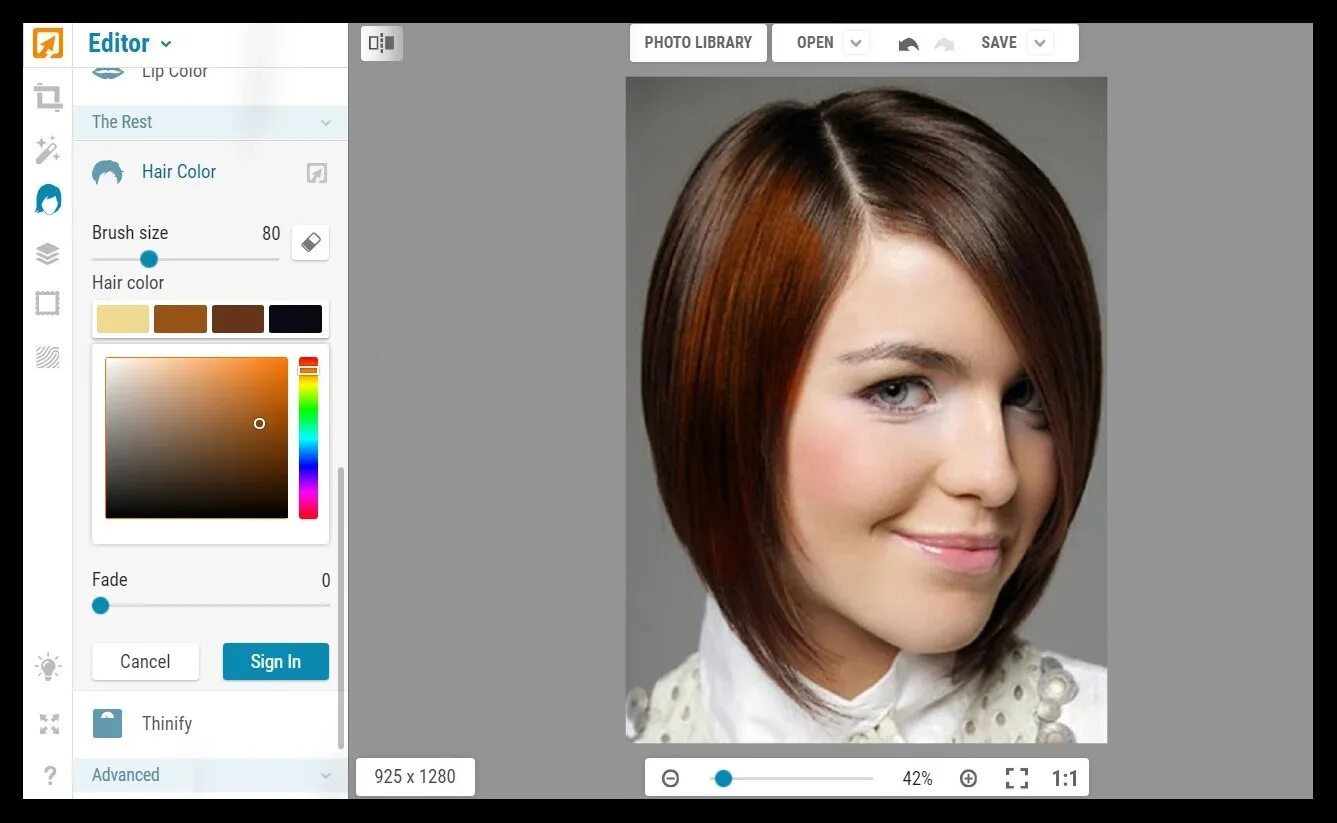Screen dimensions: 1337x823
Task: Select the Crop tool in sidebar
Action: (x=47, y=97)
